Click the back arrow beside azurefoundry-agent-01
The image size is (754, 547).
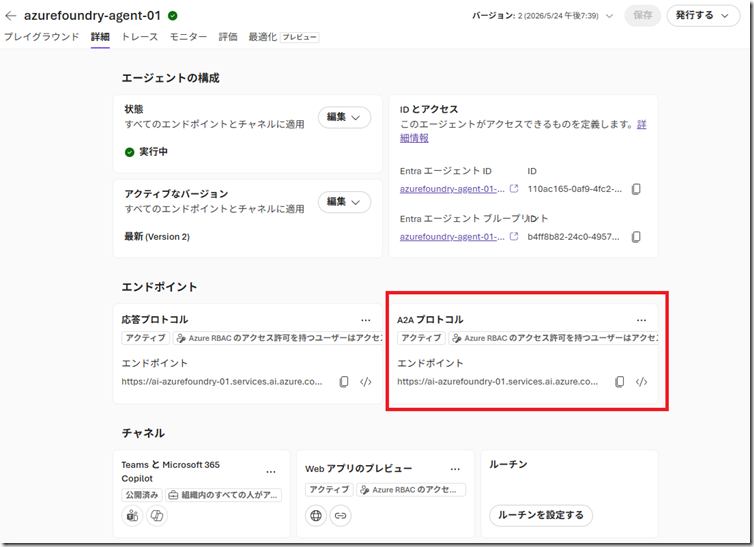pyautogui.click(x=11, y=16)
